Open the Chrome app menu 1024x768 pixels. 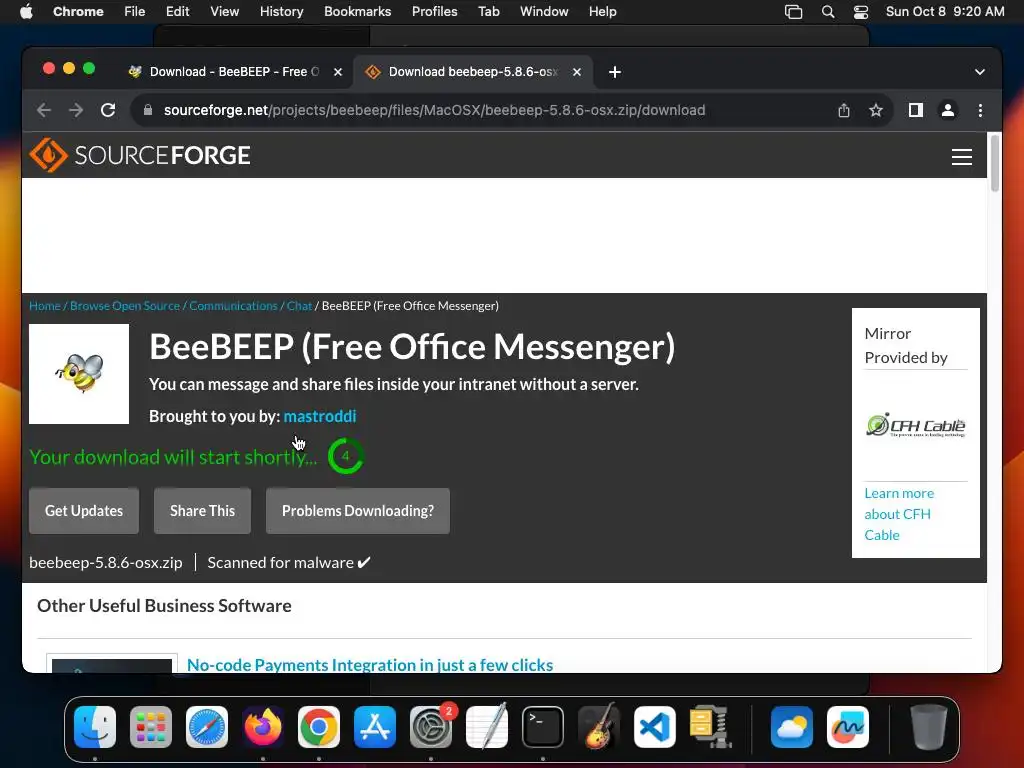(x=78, y=12)
